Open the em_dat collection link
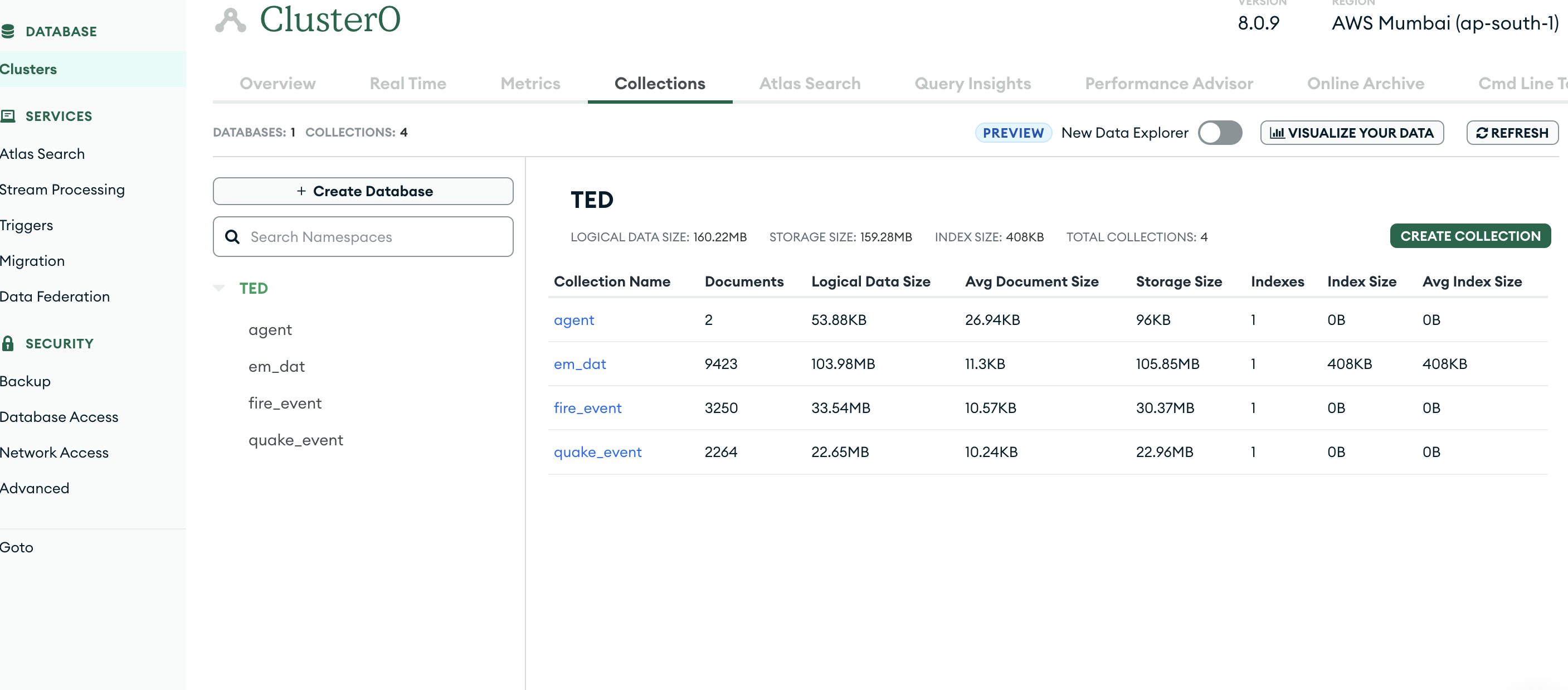 click(x=580, y=364)
